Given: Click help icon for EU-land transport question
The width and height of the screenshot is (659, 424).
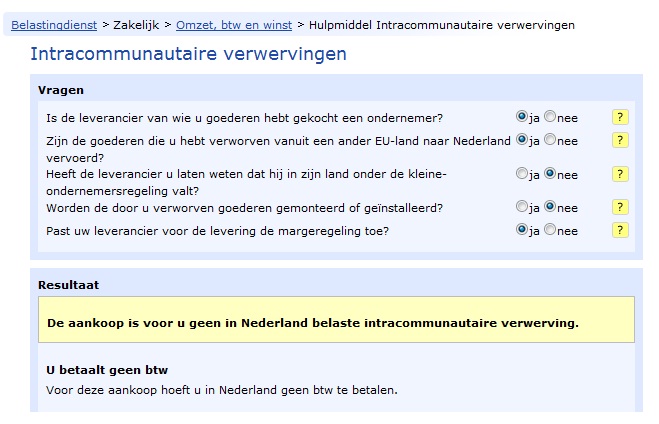Looking at the screenshot, I should (620, 140).
